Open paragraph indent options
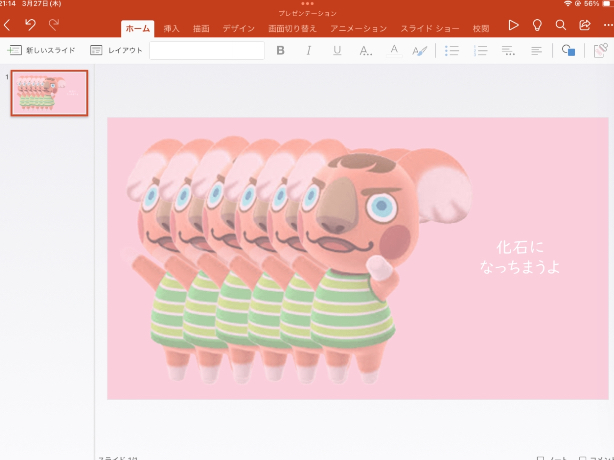The image size is (614, 460). pos(508,51)
